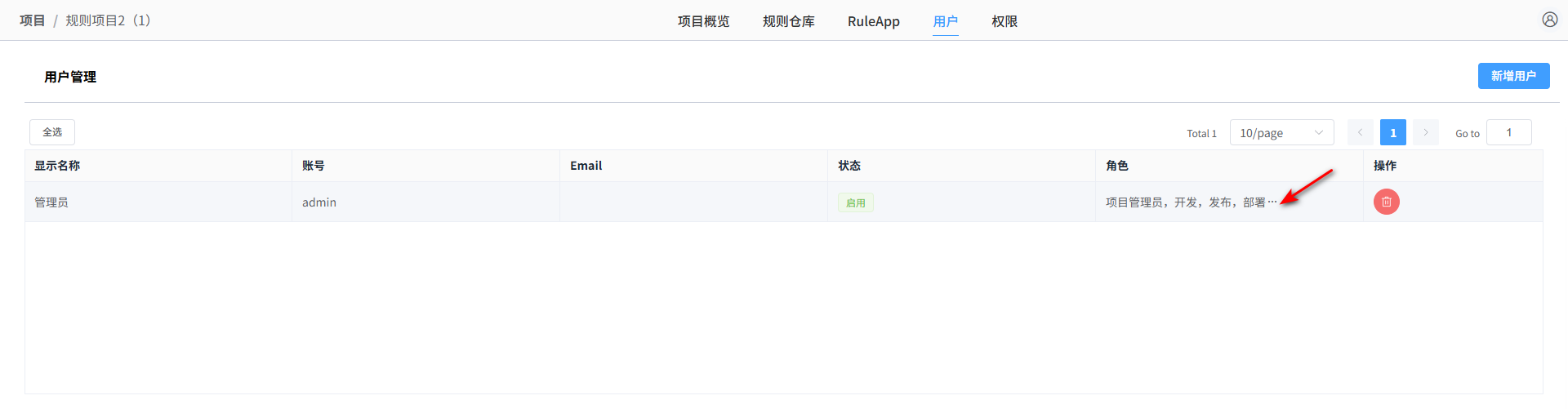Click the 显示名称 column header
This screenshot has width=1568, height=409.
tap(57, 166)
